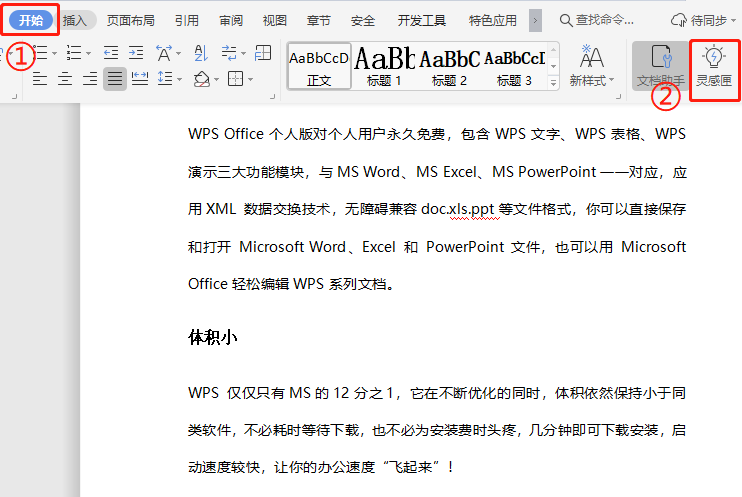Click the distributed alignment icon

[x=140, y=78]
